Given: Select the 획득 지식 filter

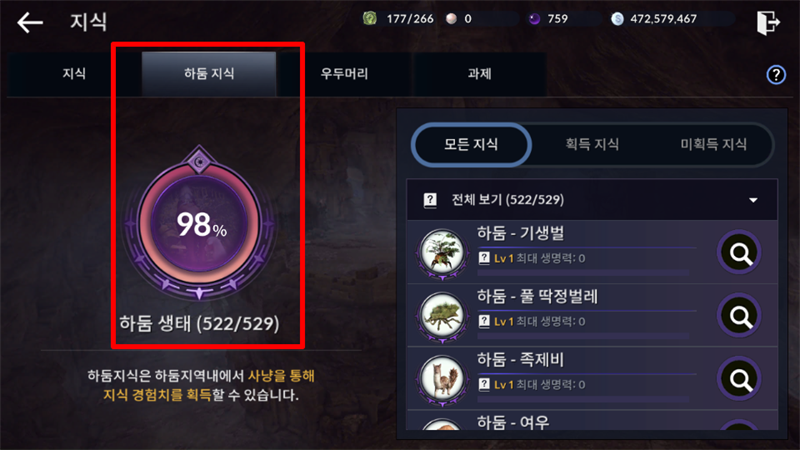Looking at the screenshot, I should click(x=592, y=144).
